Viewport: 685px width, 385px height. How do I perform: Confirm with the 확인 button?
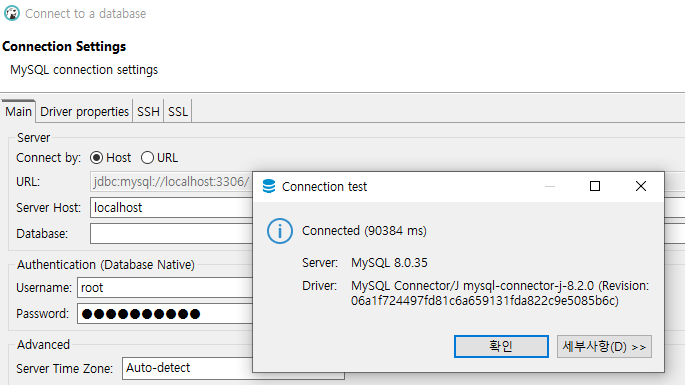[x=501, y=347]
